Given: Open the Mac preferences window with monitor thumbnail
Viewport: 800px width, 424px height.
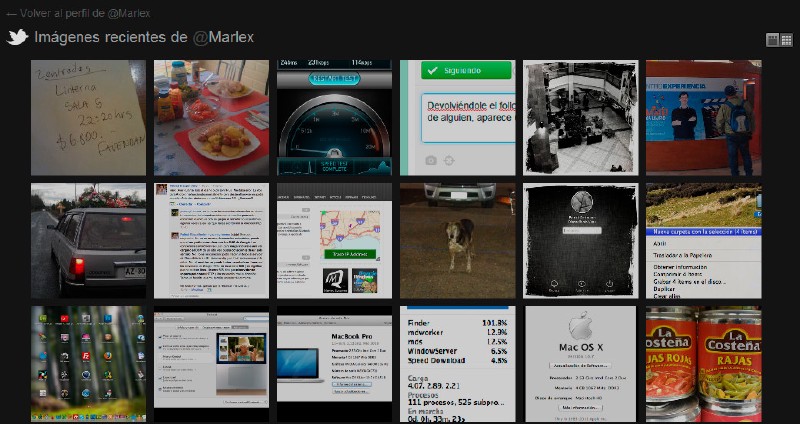Looking at the screenshot, I should pos(211,364).
